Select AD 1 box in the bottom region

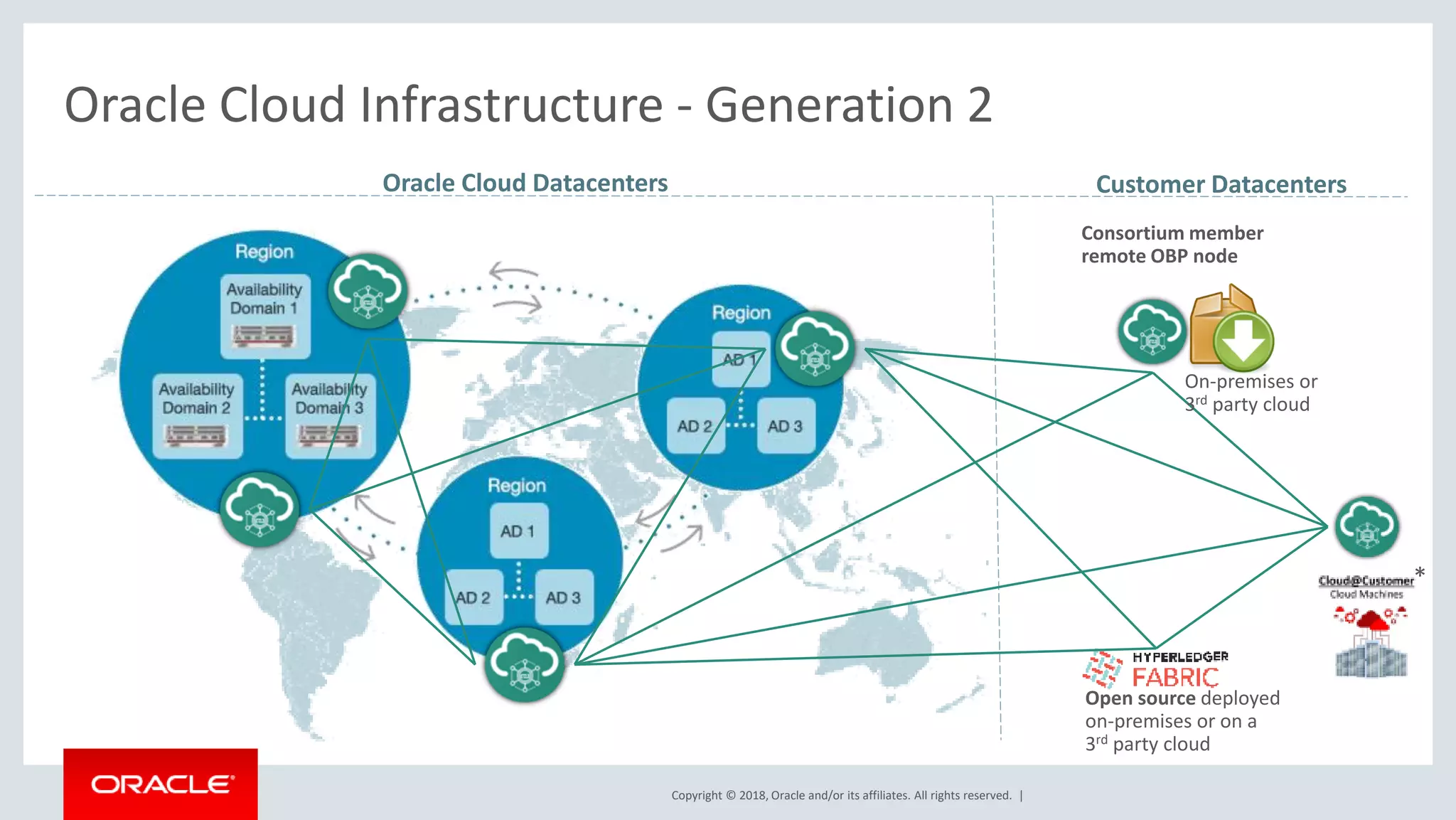click(x=519, y=531)
